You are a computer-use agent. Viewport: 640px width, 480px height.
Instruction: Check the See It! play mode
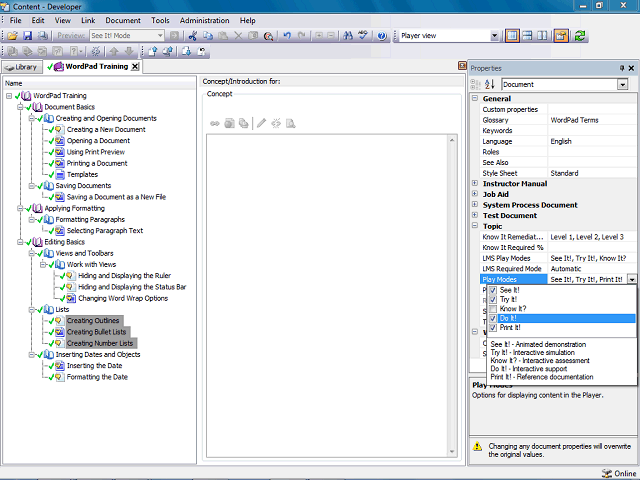pos(493,290)
